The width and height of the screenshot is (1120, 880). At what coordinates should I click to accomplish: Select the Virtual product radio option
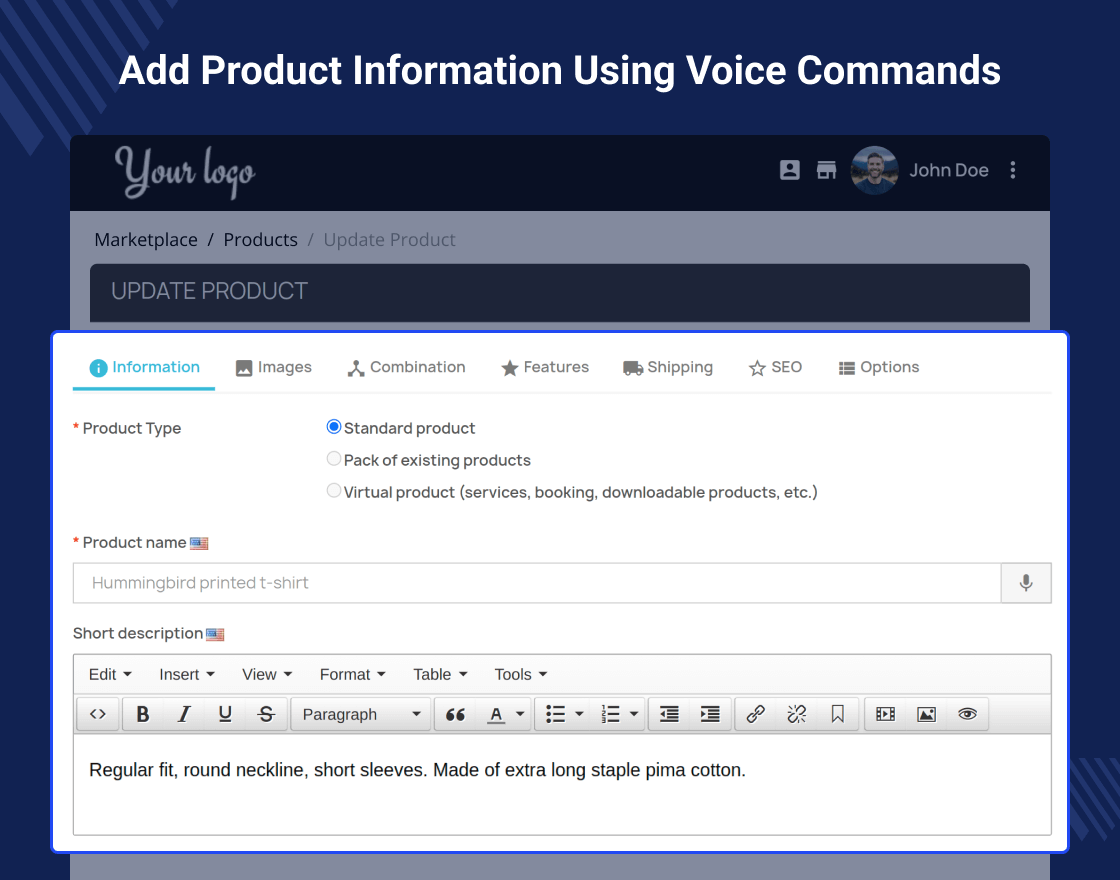point(334,491)
